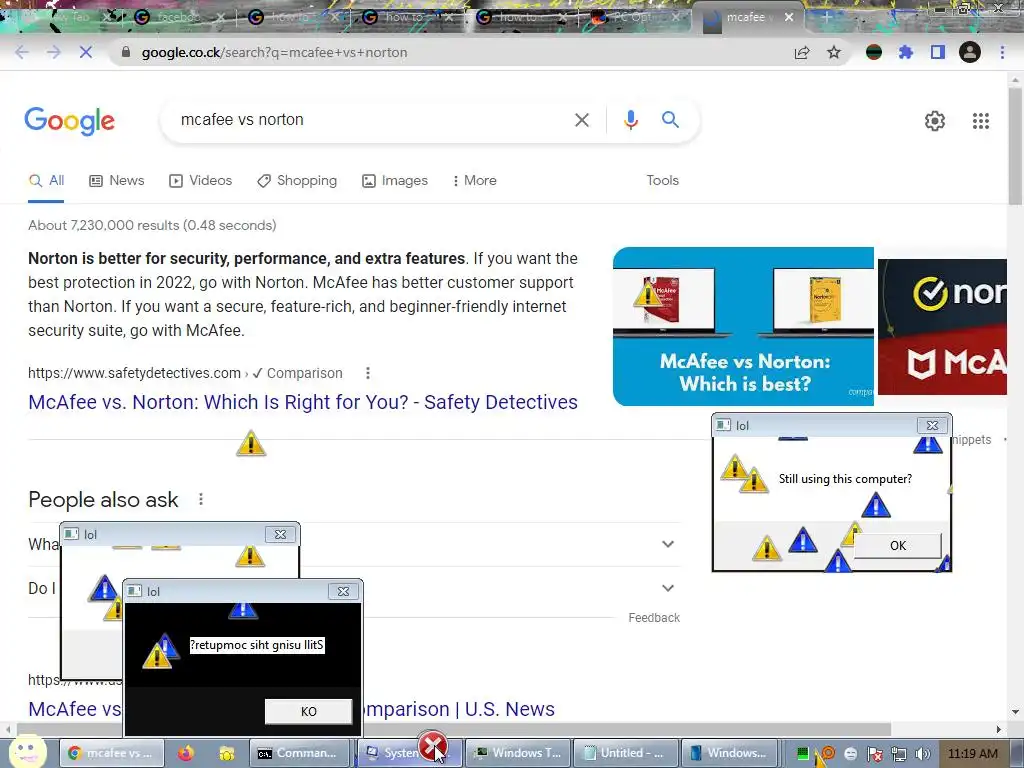
Task: Click Action Center flag in system tray
Action: (x=875, y=754)
